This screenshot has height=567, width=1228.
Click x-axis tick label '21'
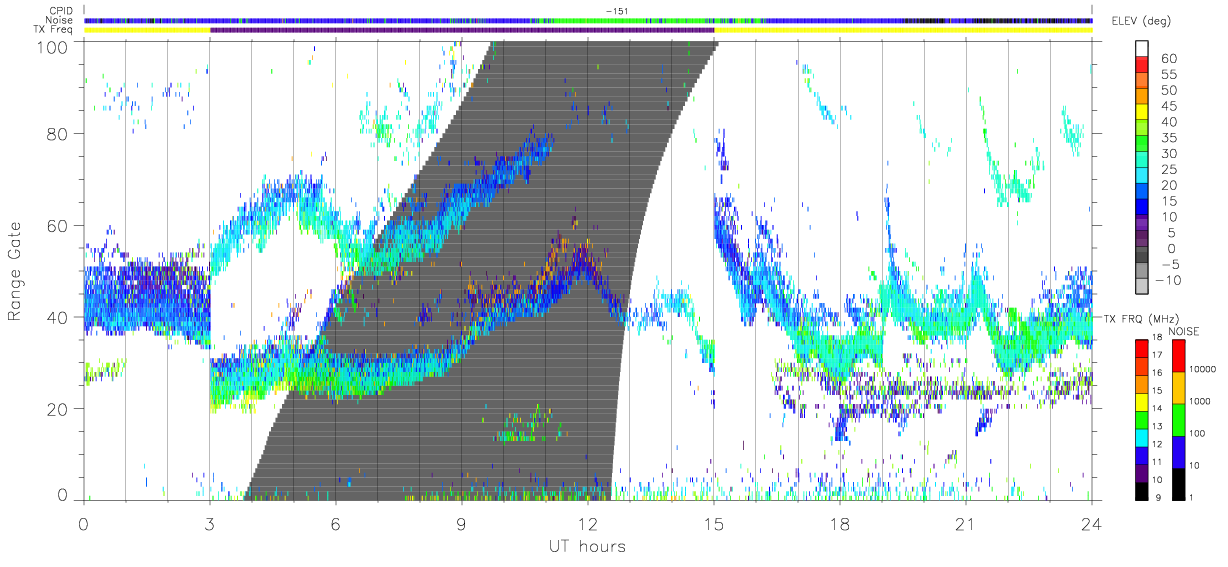966,524
